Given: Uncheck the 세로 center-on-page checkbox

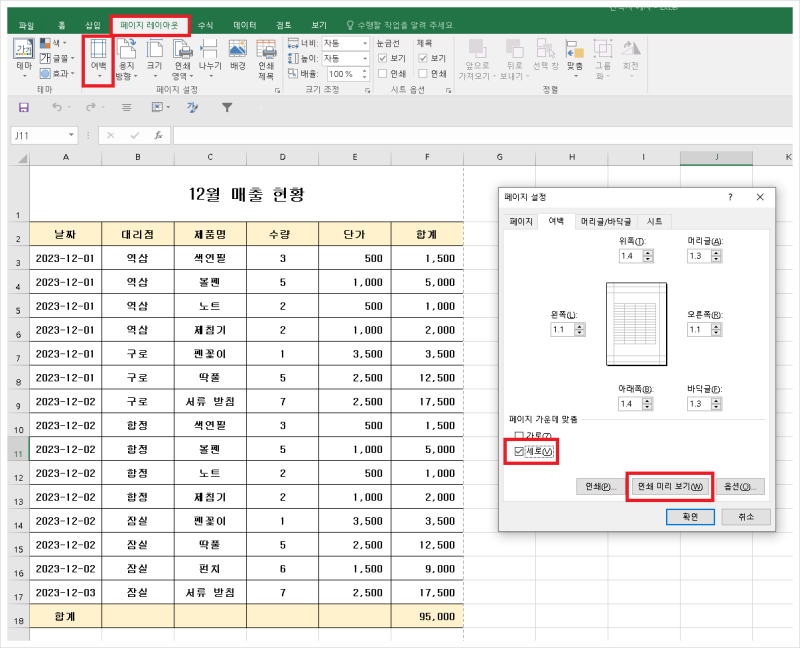Looking at the screenshot, I should click(x=519, y=452).
